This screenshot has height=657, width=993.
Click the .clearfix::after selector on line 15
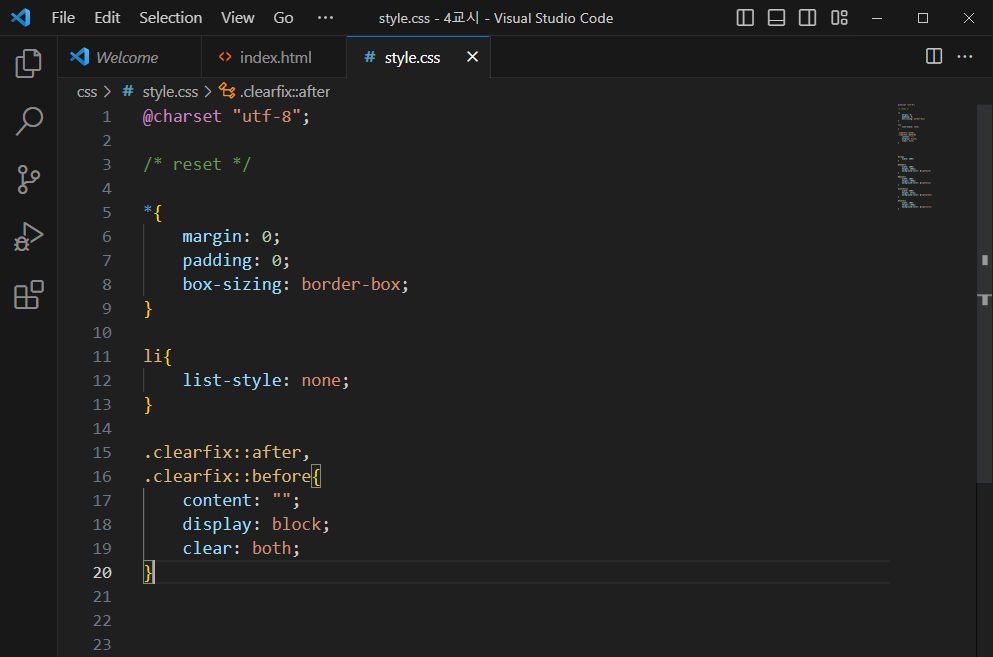pyautogui.click(x=222, y=452)
